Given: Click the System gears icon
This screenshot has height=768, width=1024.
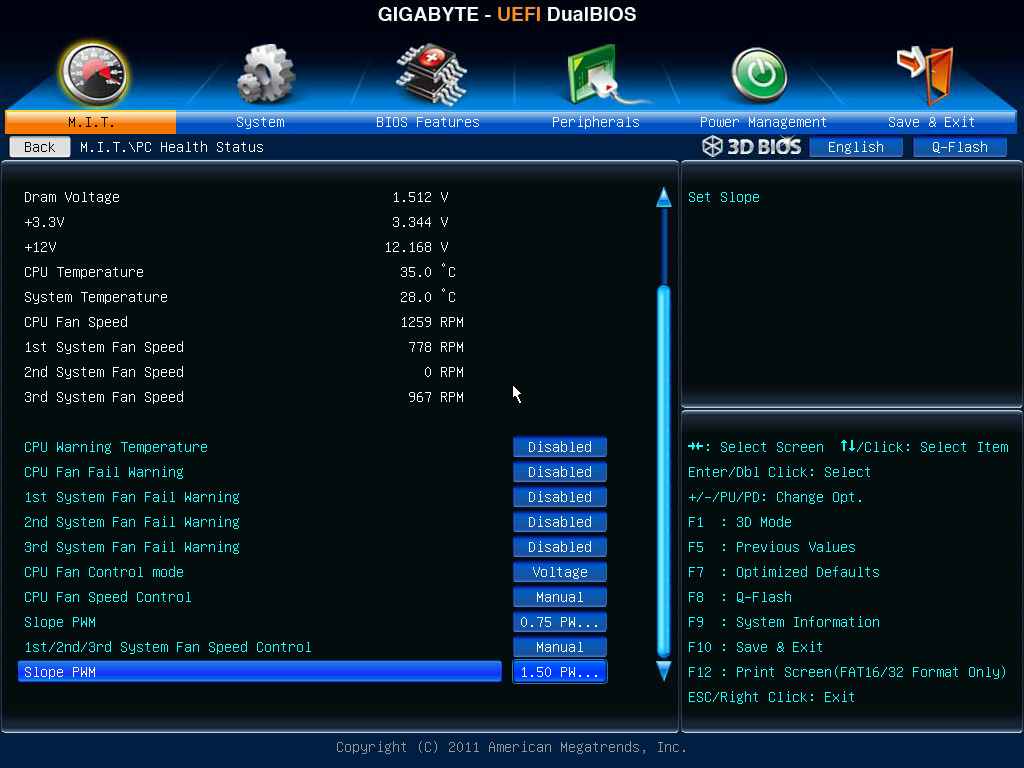Looking at the screenshot, I should (x=266, y=74).
